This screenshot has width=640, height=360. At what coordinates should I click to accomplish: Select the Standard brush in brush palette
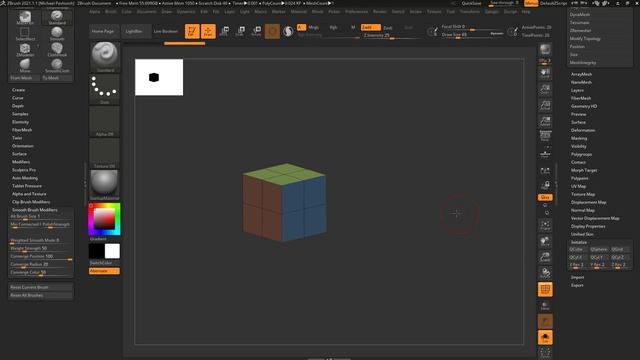pyautogui.click(x=57, y=18)
